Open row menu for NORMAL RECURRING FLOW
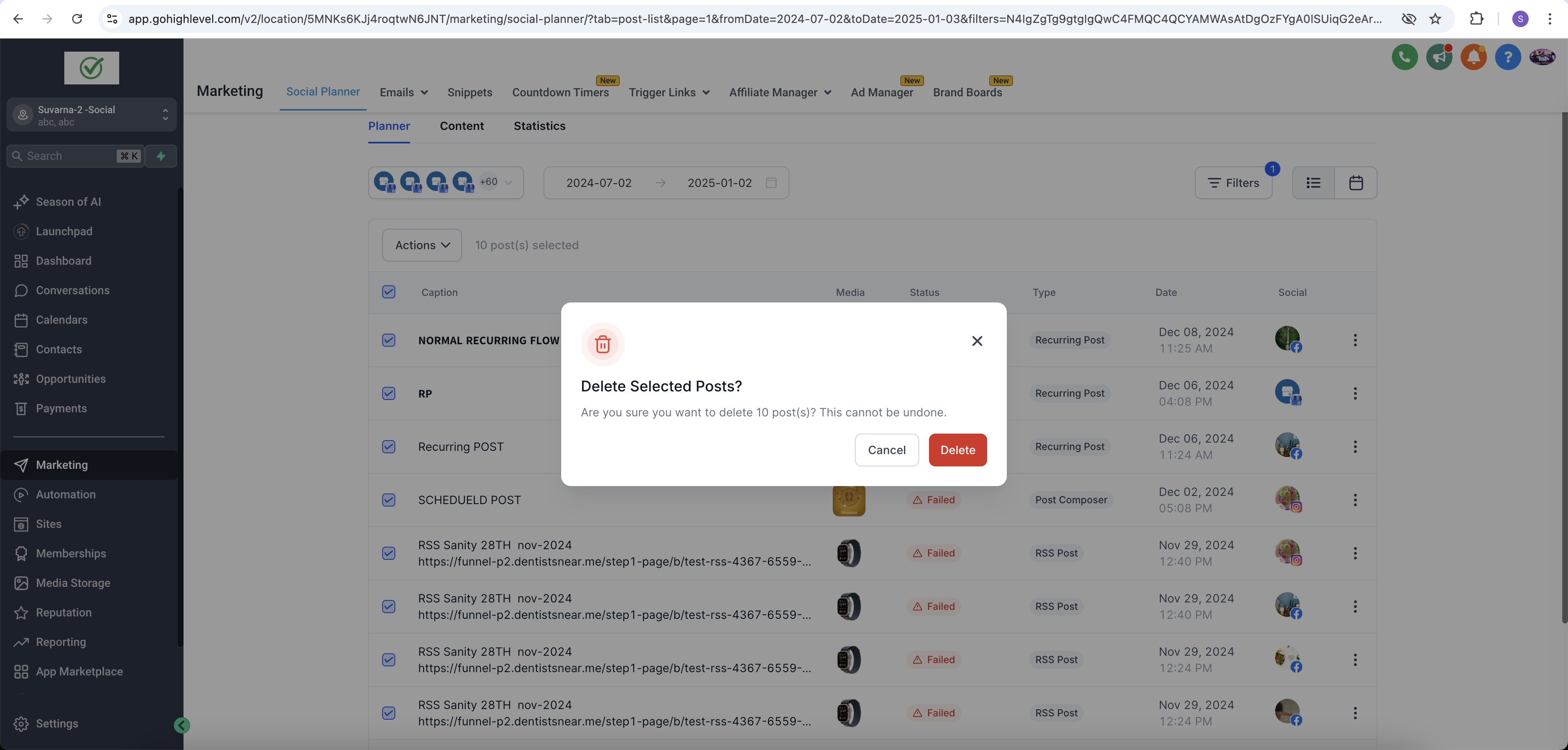Viewport: 1568px width, 750px height. point(1355,340)
